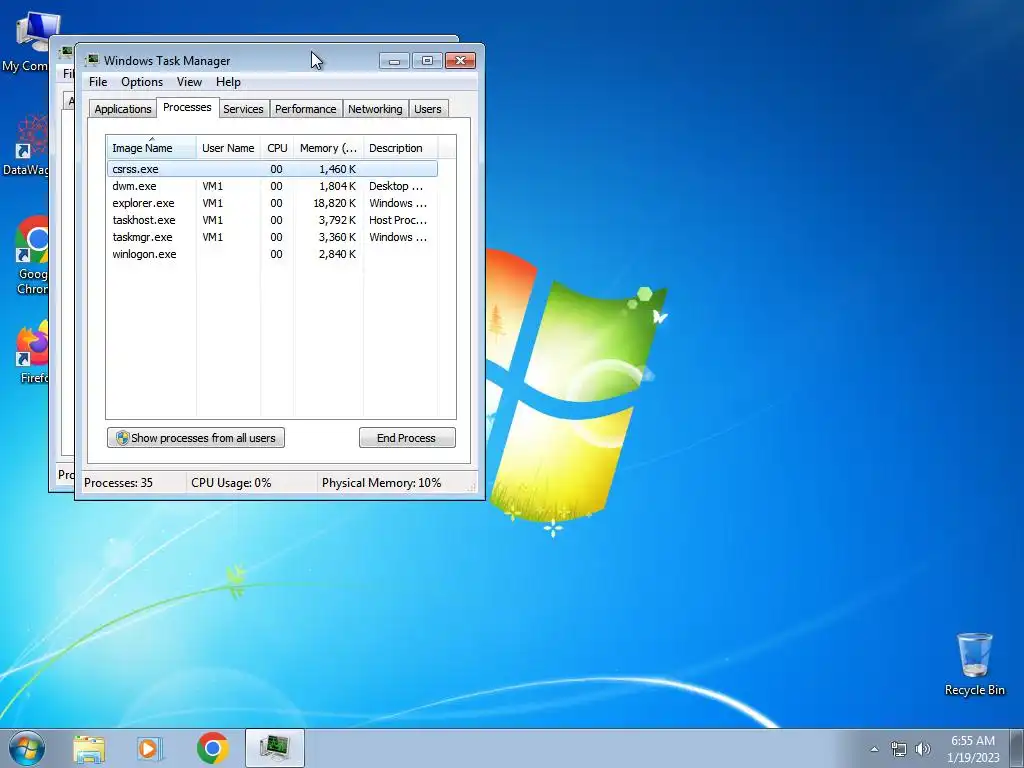Viewport: 1024px width, 768px height.
Task: Open the Start menu orb
Action: 27,748
